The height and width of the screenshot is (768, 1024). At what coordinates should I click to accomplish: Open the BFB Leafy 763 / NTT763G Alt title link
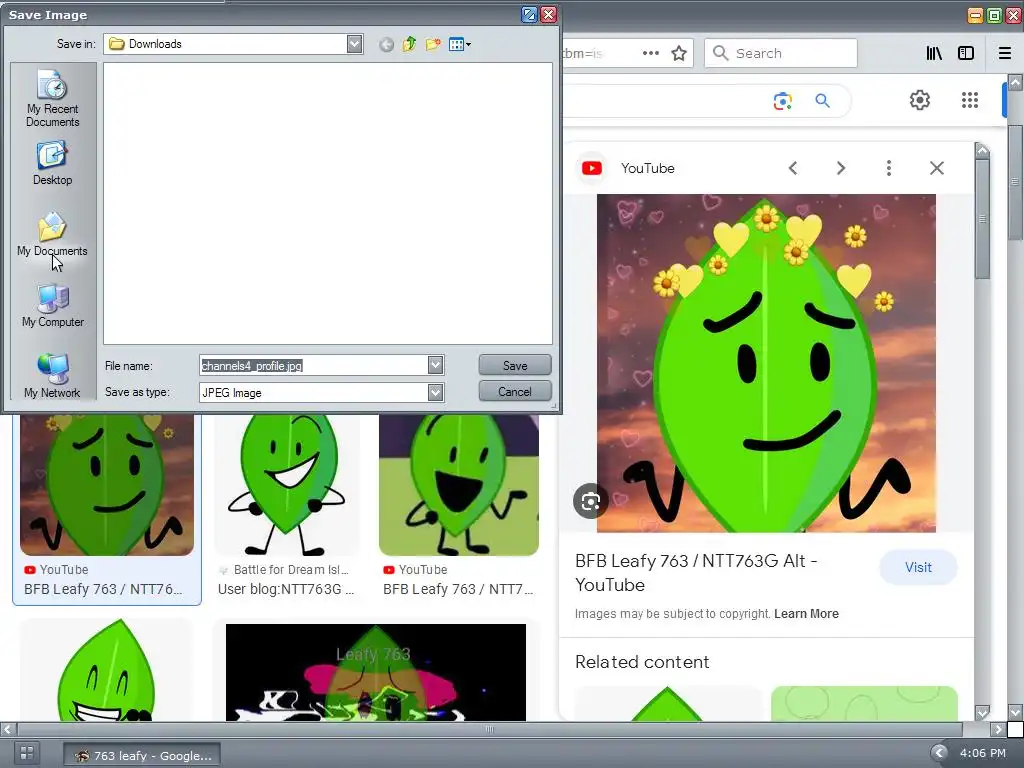point(696,573)
